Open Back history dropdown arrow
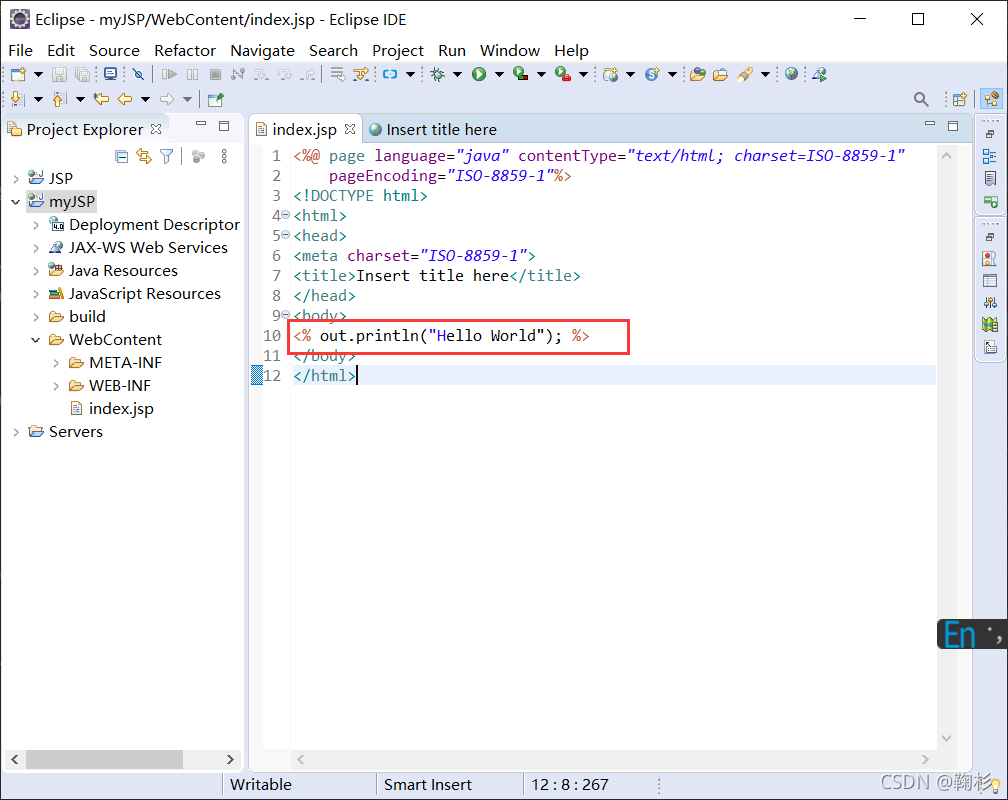 pos(145,99)
